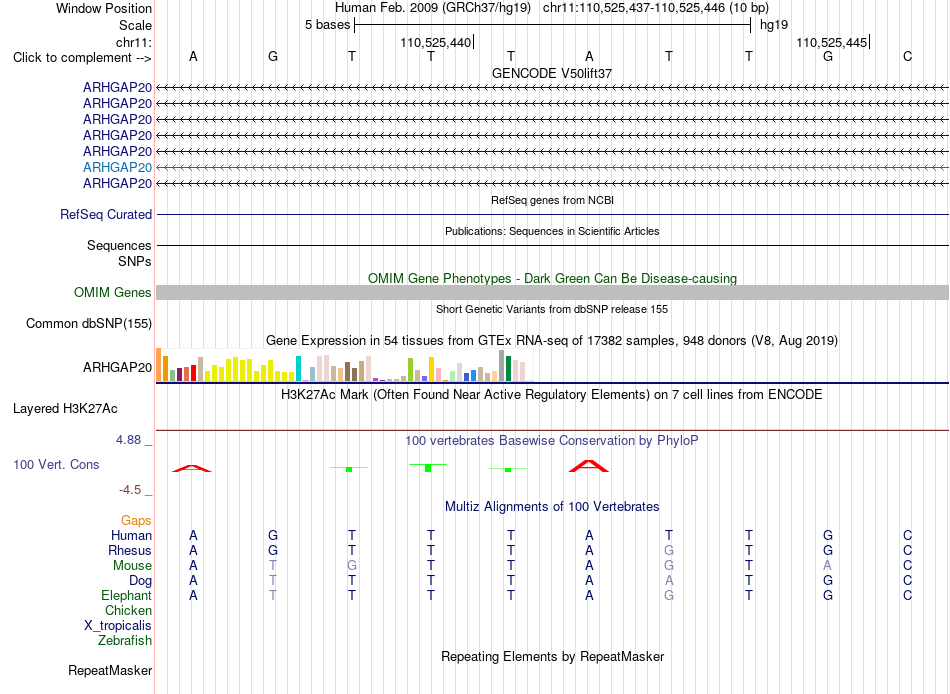Click 'RefSeq genes from NCBI' track title
This screenshot has height=694, width=950.
[552, 200]
